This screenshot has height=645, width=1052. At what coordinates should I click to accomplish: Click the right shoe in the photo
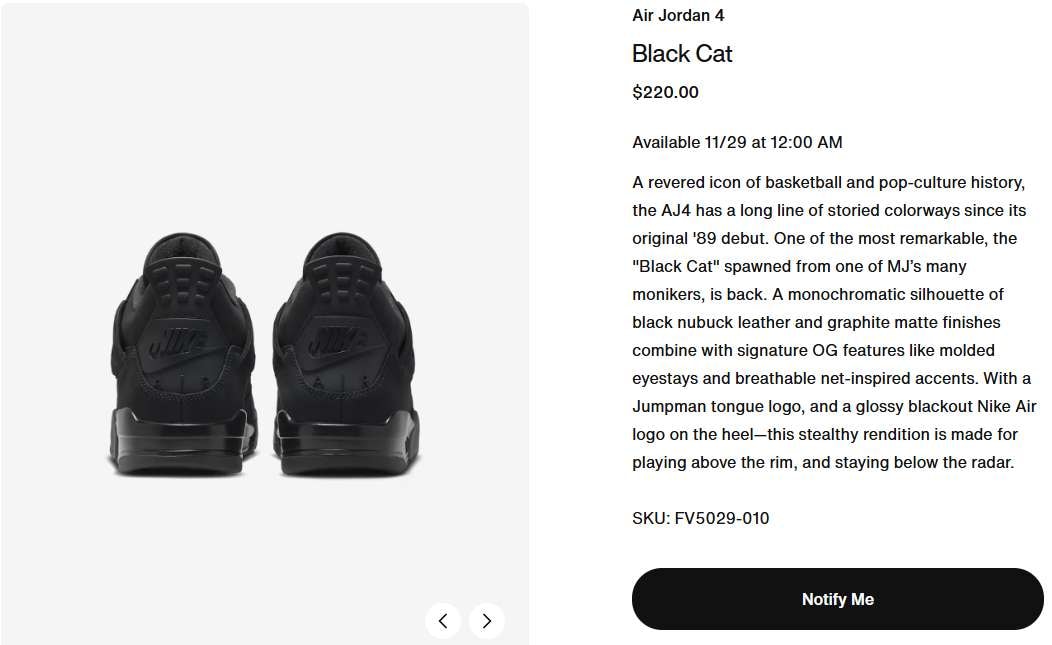pyautogui.click(x=344, y=360)
